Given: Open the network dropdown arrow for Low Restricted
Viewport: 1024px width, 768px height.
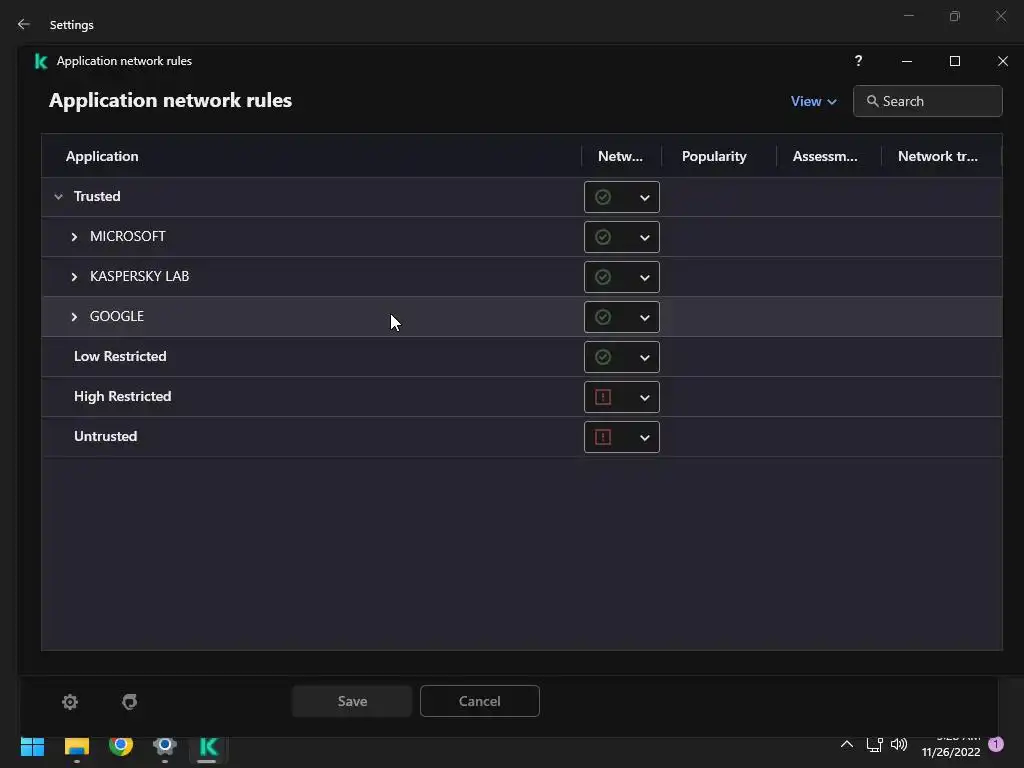Looking at the screenshot, I should tap(645, 358).
